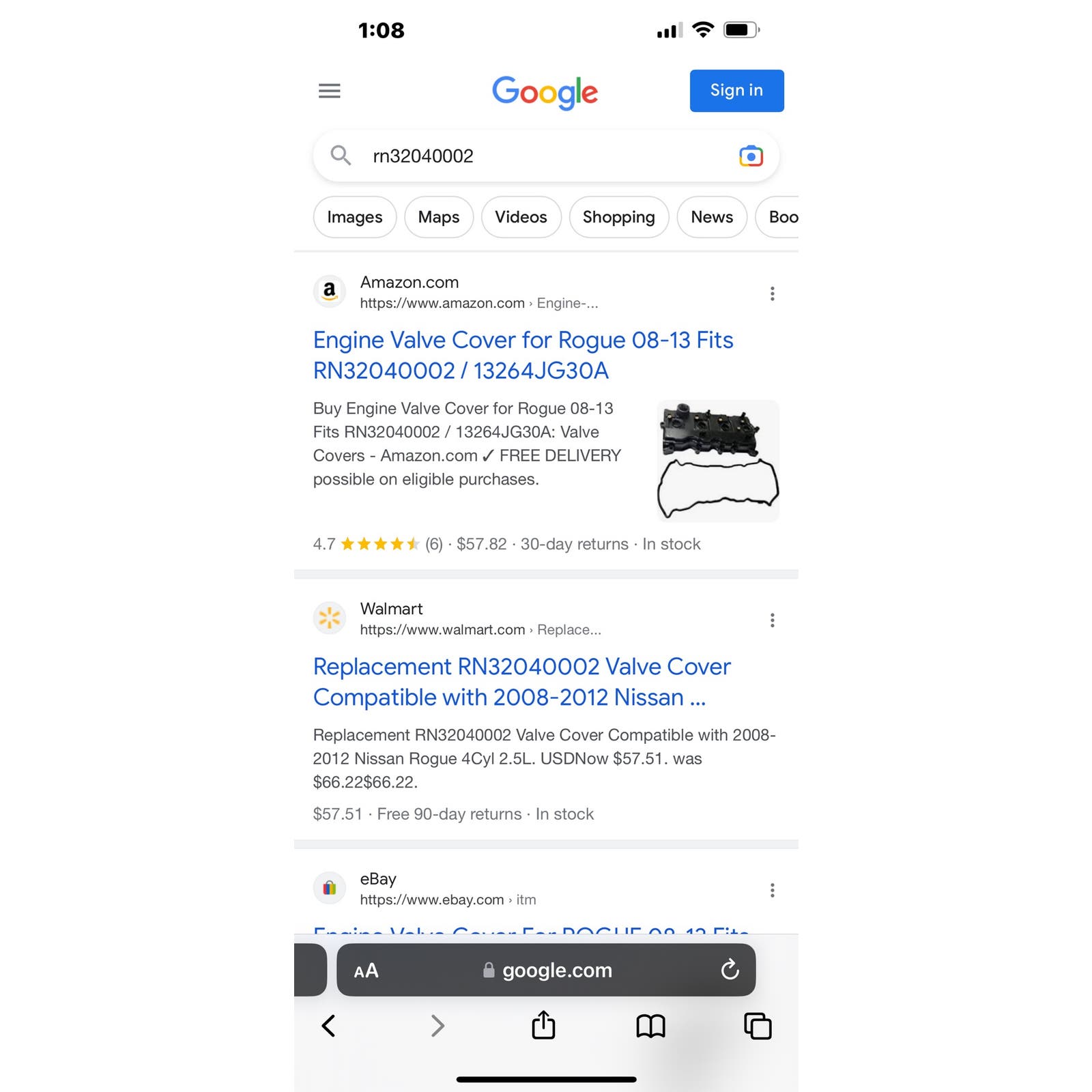Show open Safari tabs overview
Image resolution: width=1092 pixels, height=1092 pixels.
click(x=758, y=1026)
